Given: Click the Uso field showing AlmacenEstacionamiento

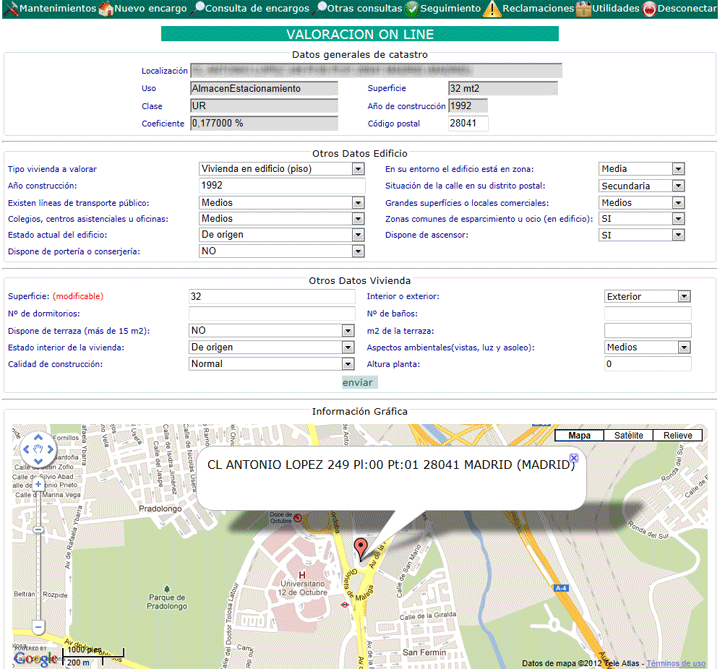Looking at the screenshot, I should [x=264, y=89].
